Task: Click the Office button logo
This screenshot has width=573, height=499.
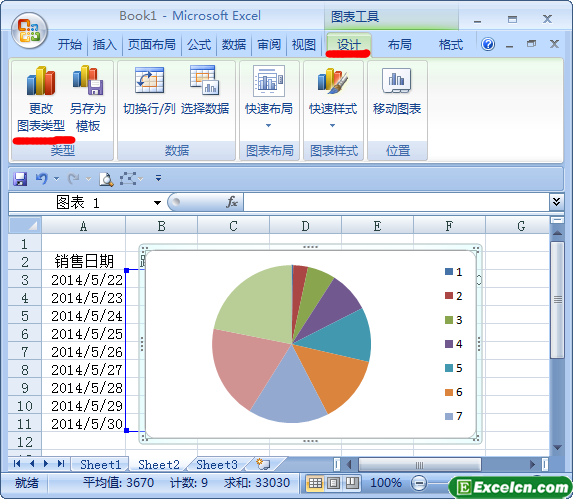Action: (29, 31)
